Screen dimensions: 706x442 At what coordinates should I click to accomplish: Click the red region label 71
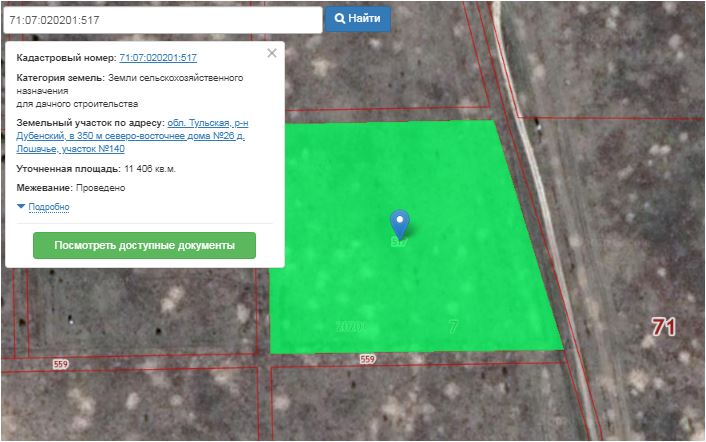click(664, 326)
